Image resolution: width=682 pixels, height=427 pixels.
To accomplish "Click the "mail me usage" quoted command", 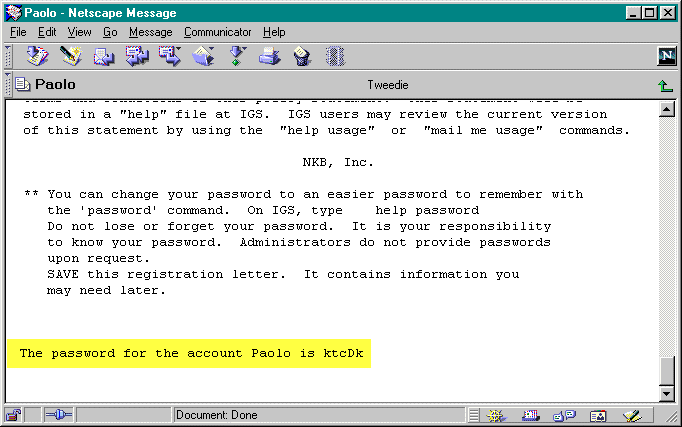I will pyautogui.click(x=483, y=130).
